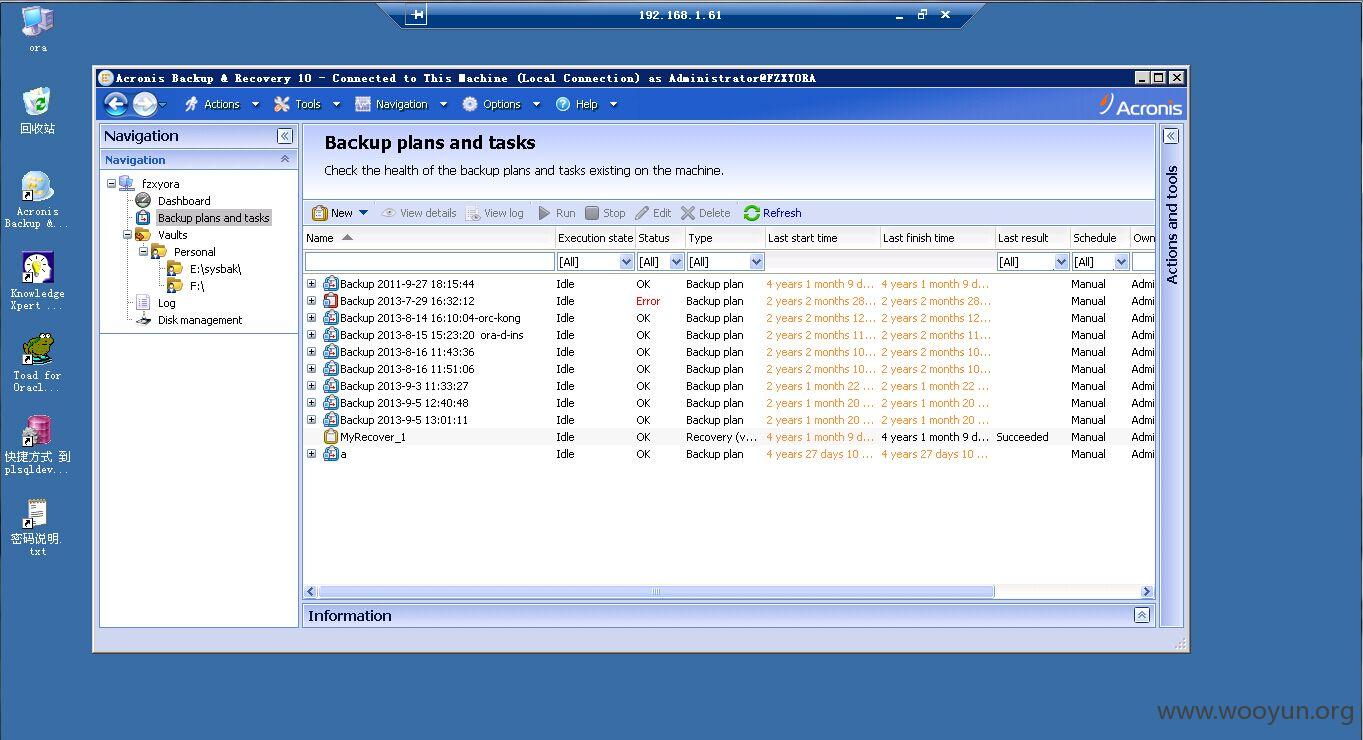Open the Help menu
The height and width of the screenshot is (740, 1363).
pyautogui.click(x=586, y=104)
